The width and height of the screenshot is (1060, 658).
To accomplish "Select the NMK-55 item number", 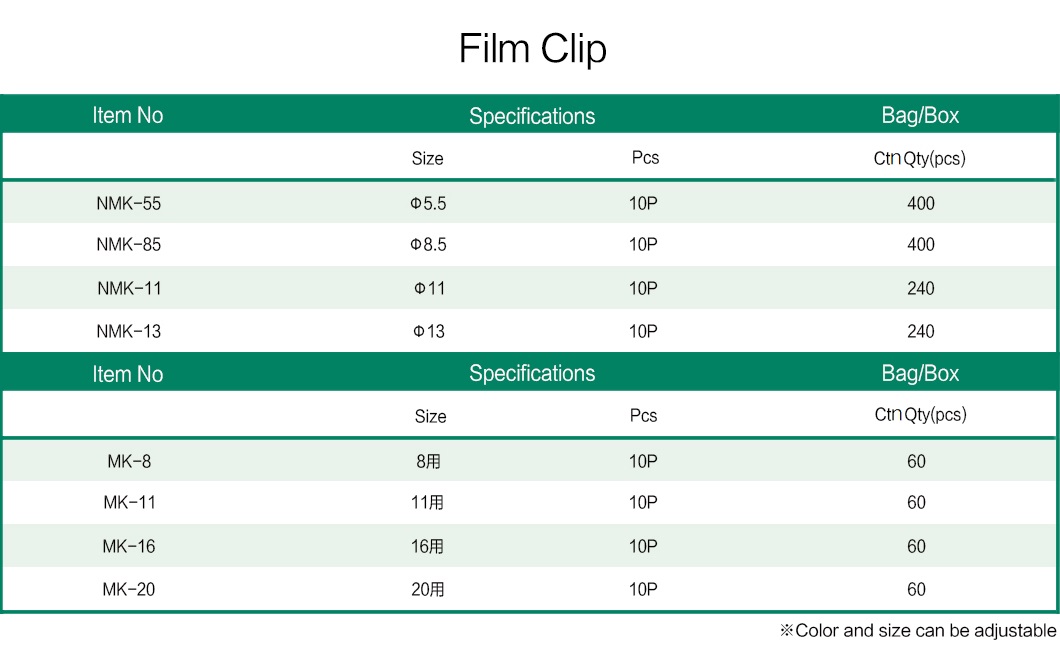I will [128, 204].
